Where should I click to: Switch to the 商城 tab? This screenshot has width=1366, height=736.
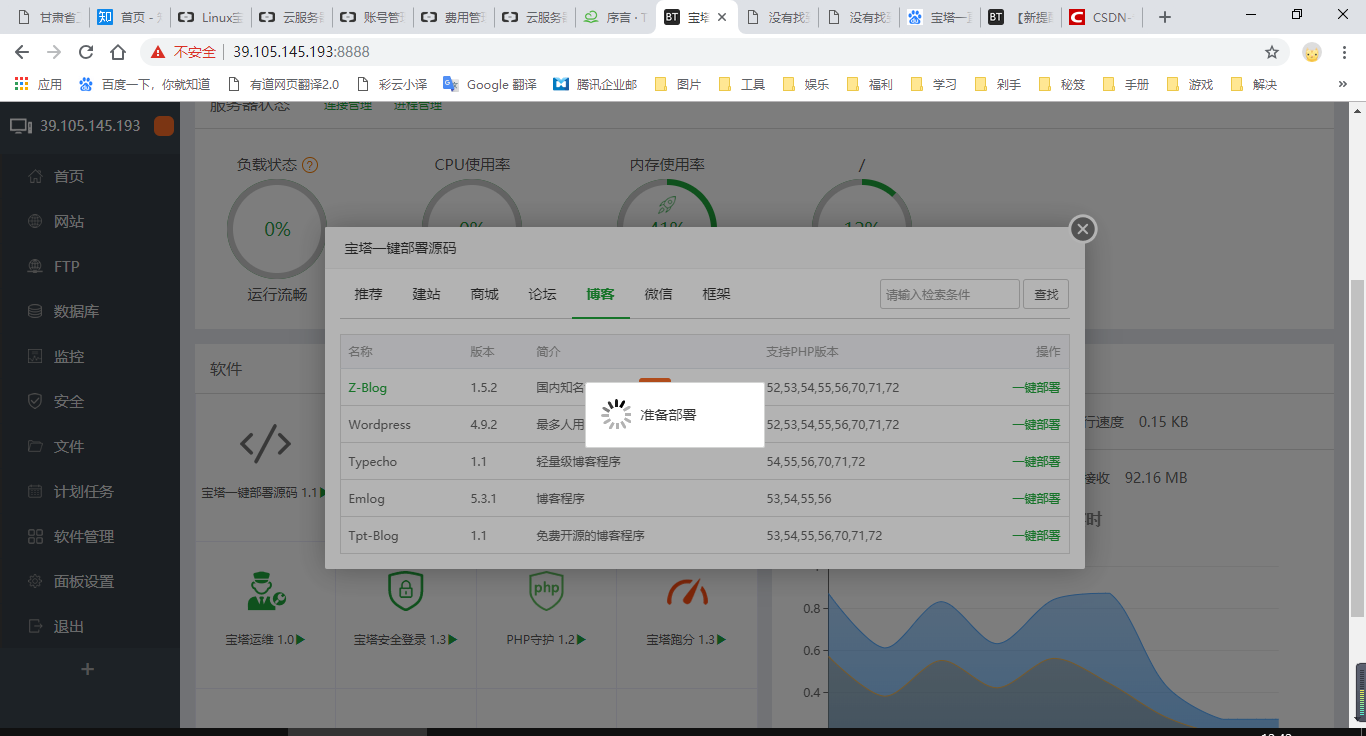484,294
